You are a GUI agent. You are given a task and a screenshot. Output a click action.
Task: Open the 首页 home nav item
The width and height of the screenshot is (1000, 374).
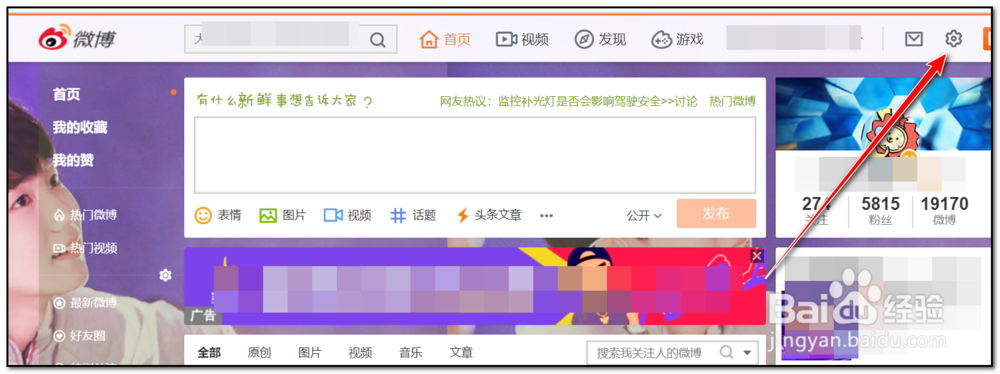pyautogui.click(x=445, y=40)
